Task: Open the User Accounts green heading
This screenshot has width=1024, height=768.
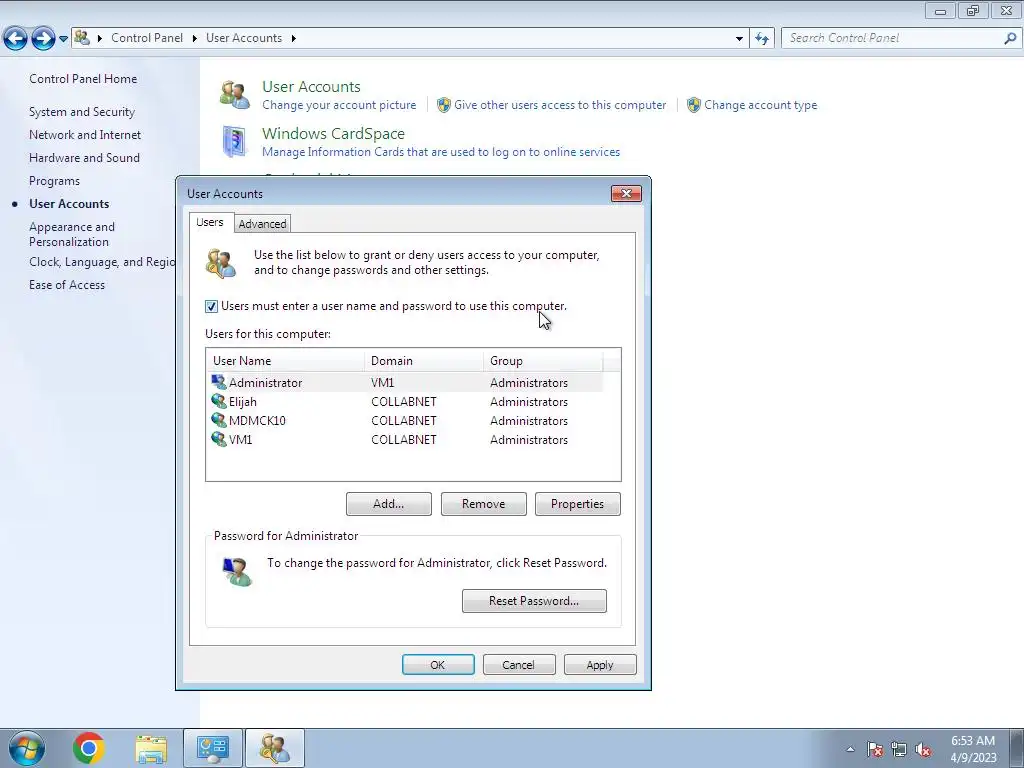Action: click(x=311, y=87)
